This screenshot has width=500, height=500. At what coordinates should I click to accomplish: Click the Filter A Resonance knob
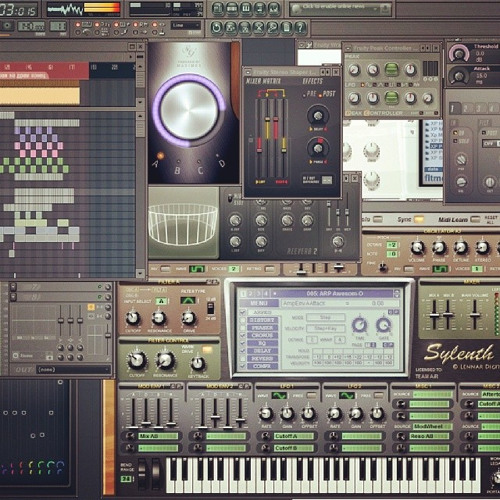click(159, 318)
